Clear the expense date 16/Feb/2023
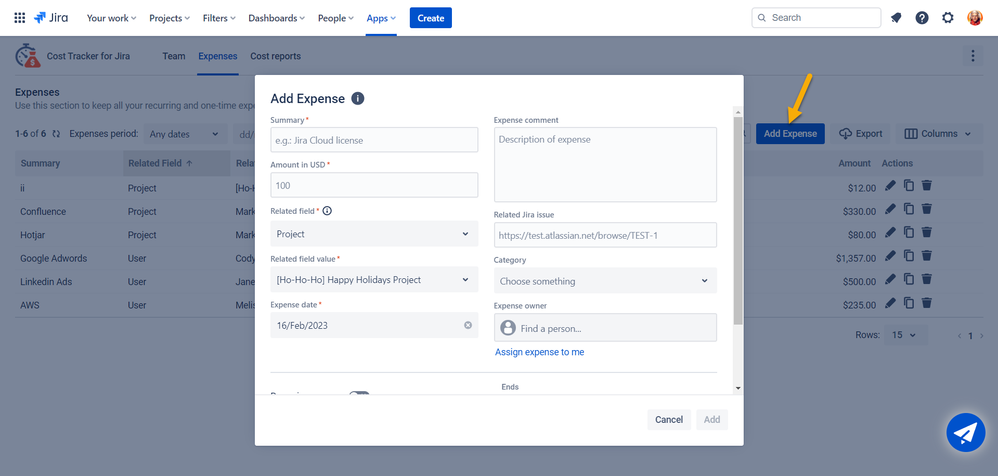 (468, 325)
